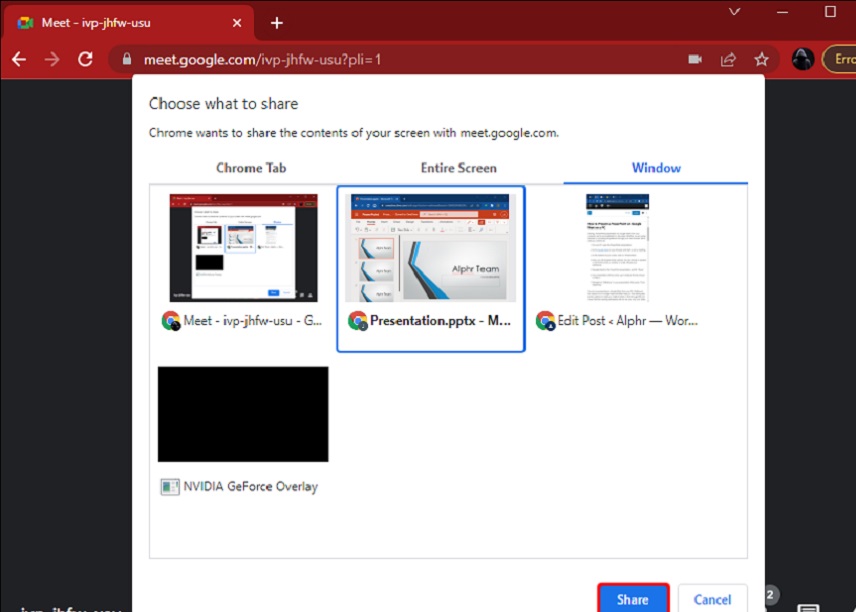Open the tab search chevron

[734, 11]
